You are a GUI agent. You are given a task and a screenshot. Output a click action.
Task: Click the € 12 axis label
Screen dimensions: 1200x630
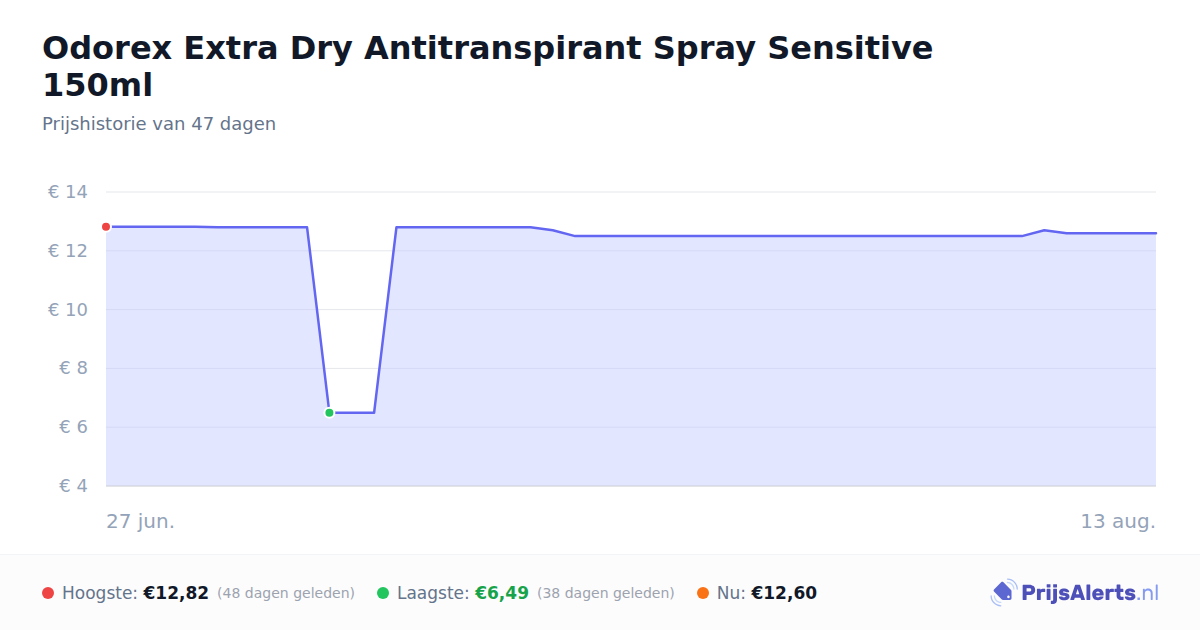(68, 251)
